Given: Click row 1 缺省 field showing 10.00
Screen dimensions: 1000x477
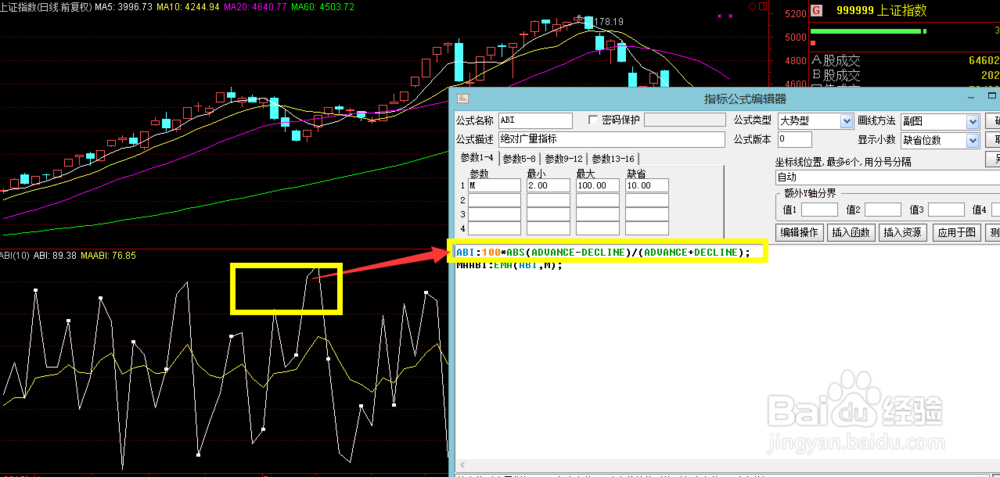Looking at the screenshot, I should (x=647, y=186).
